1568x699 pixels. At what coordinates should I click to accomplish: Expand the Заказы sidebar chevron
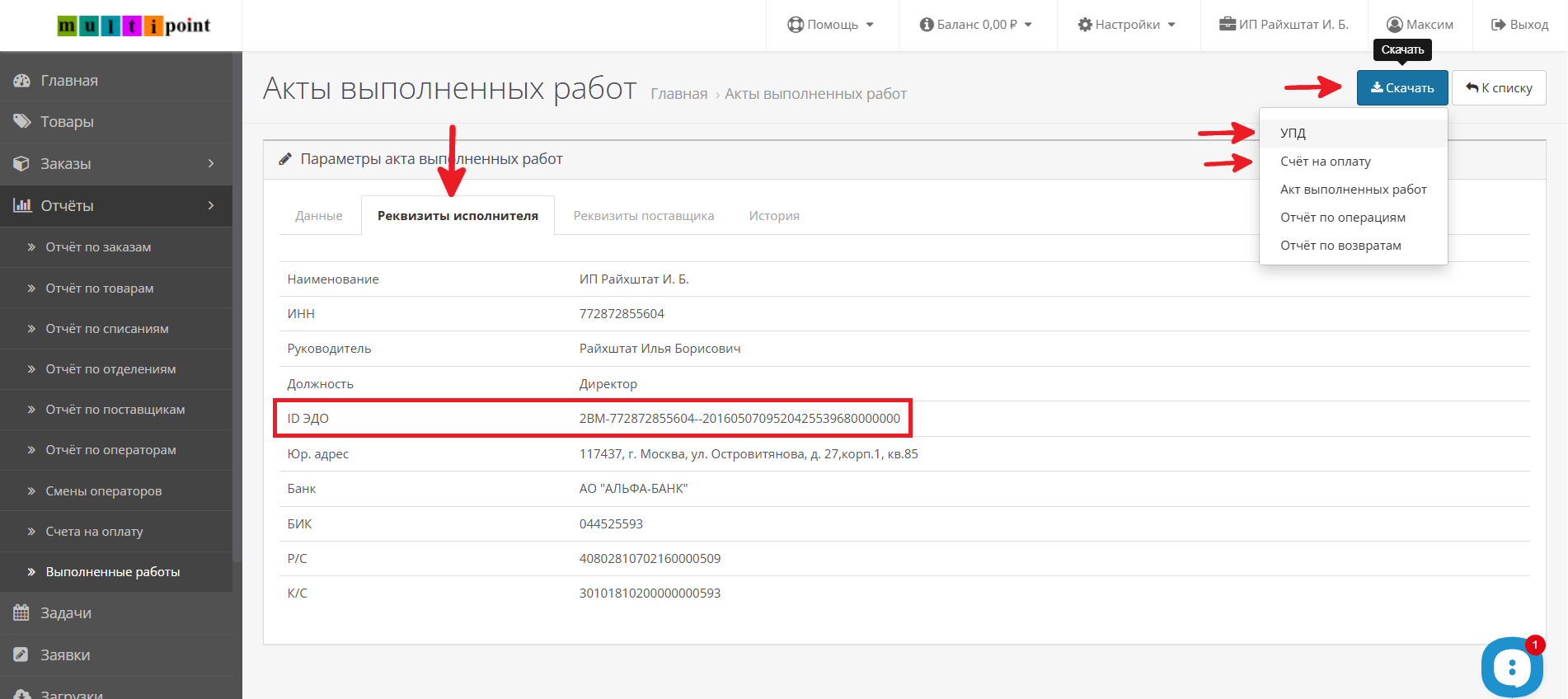coord(211,164)
